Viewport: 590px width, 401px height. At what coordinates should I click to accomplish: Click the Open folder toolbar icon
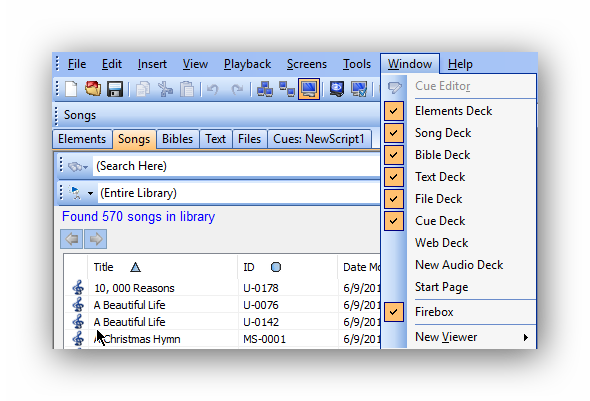tap(93, 89)
